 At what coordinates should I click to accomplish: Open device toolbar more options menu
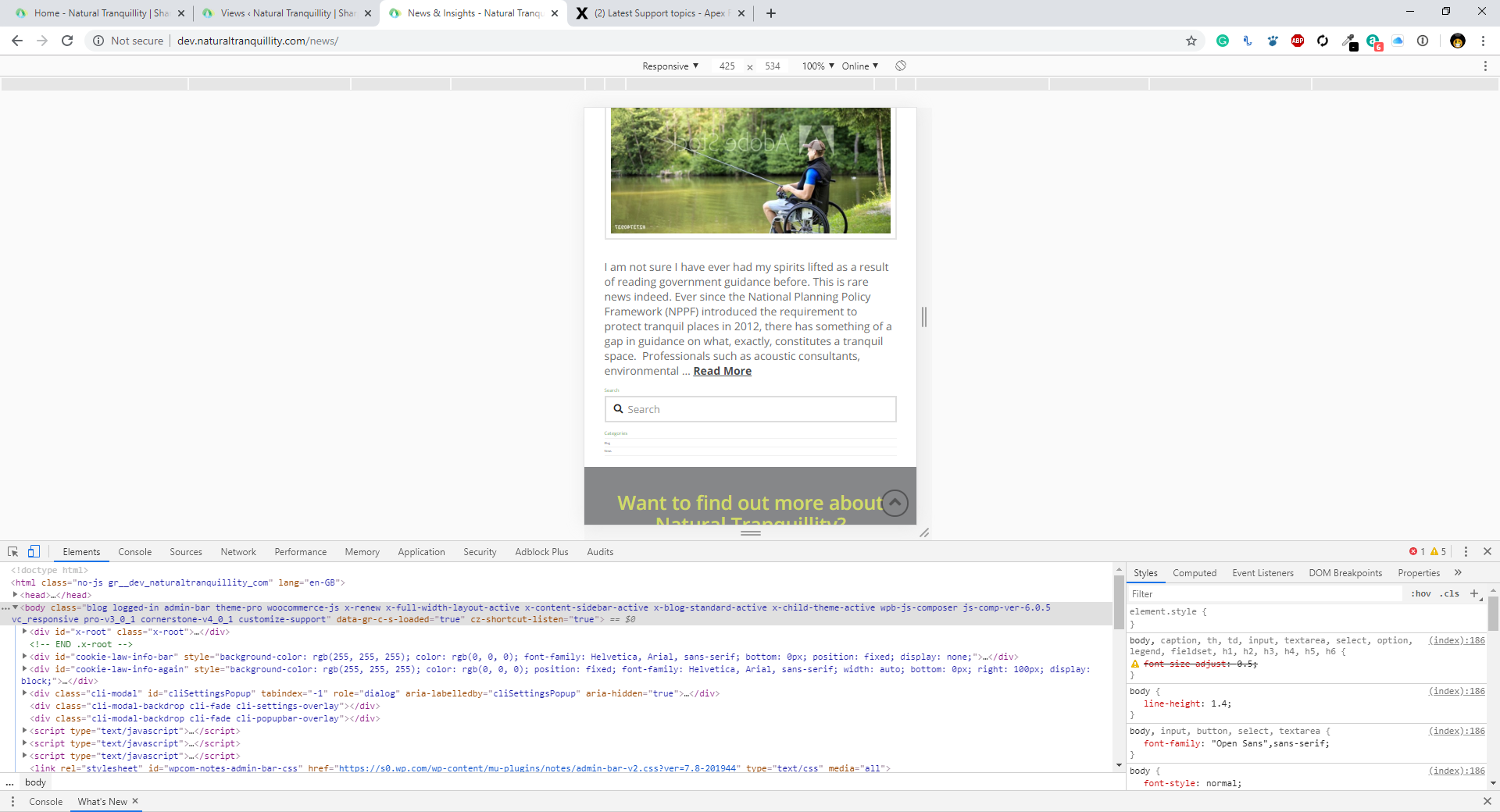tap(1485, 66)
